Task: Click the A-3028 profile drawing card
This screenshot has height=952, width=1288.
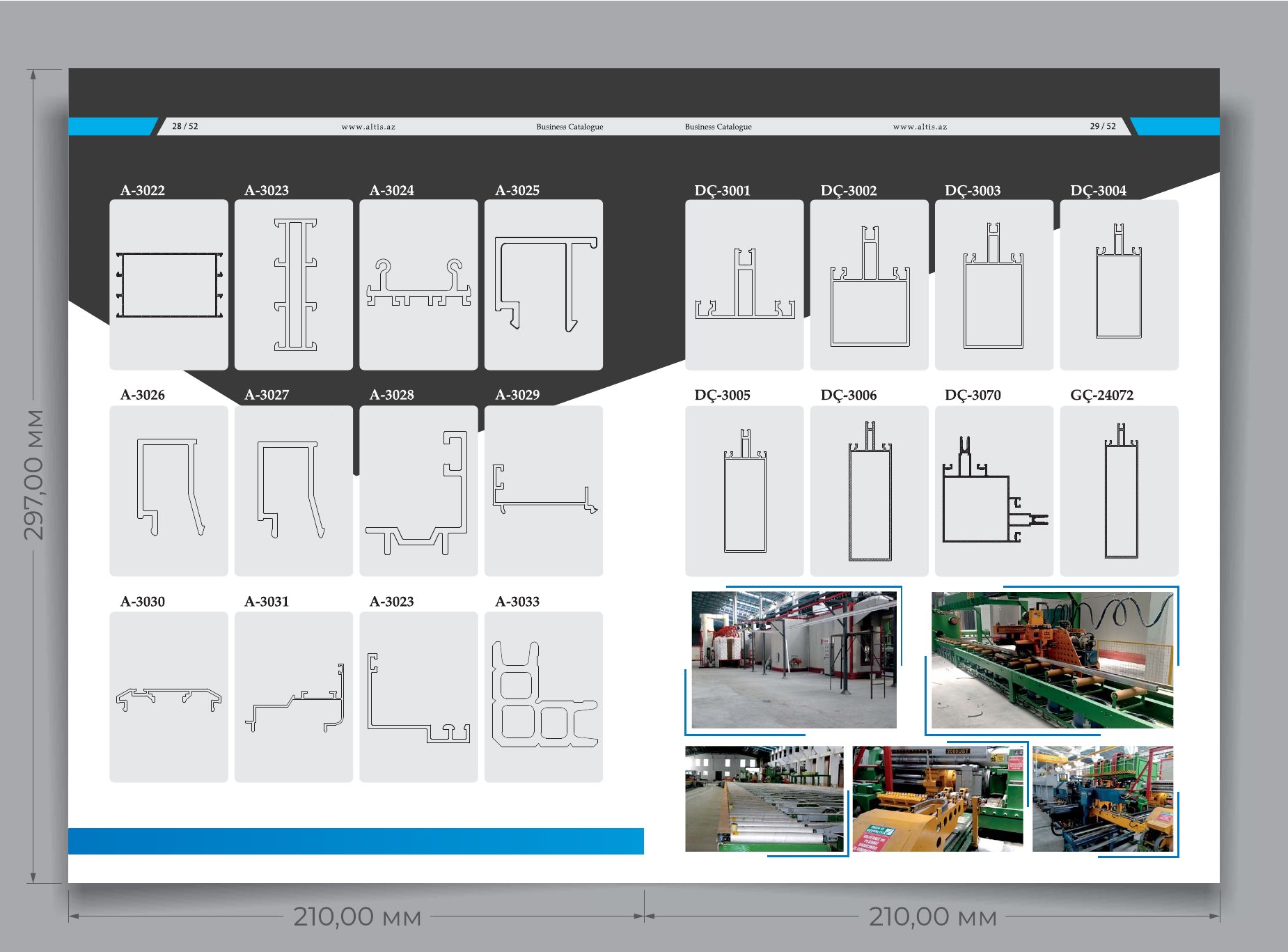Action: pos(418,491)
